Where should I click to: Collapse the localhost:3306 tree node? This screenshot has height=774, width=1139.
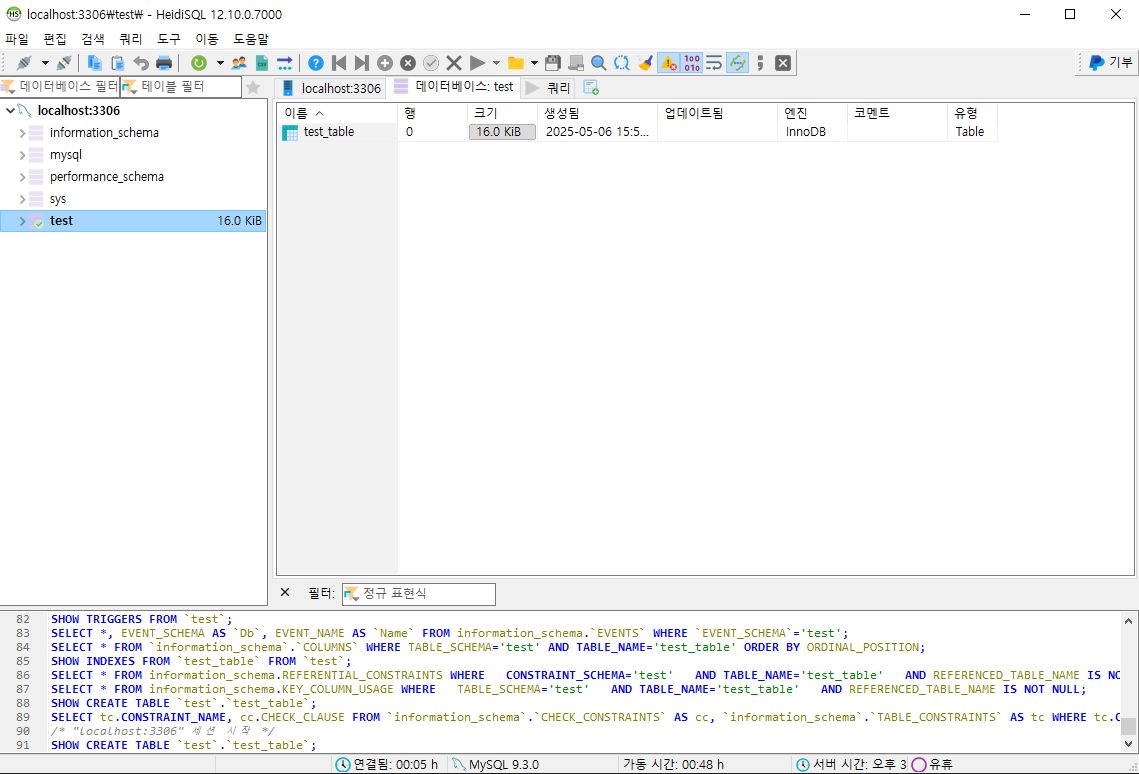(x=10, y=110)
